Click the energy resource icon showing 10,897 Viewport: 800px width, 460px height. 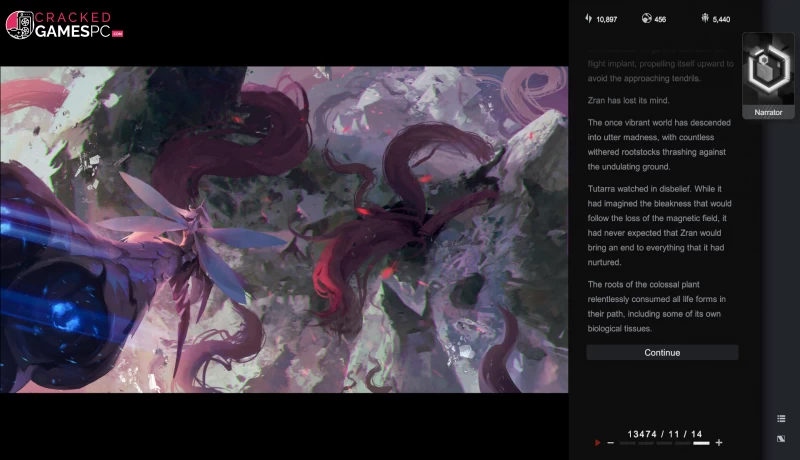tap(589, 18)
